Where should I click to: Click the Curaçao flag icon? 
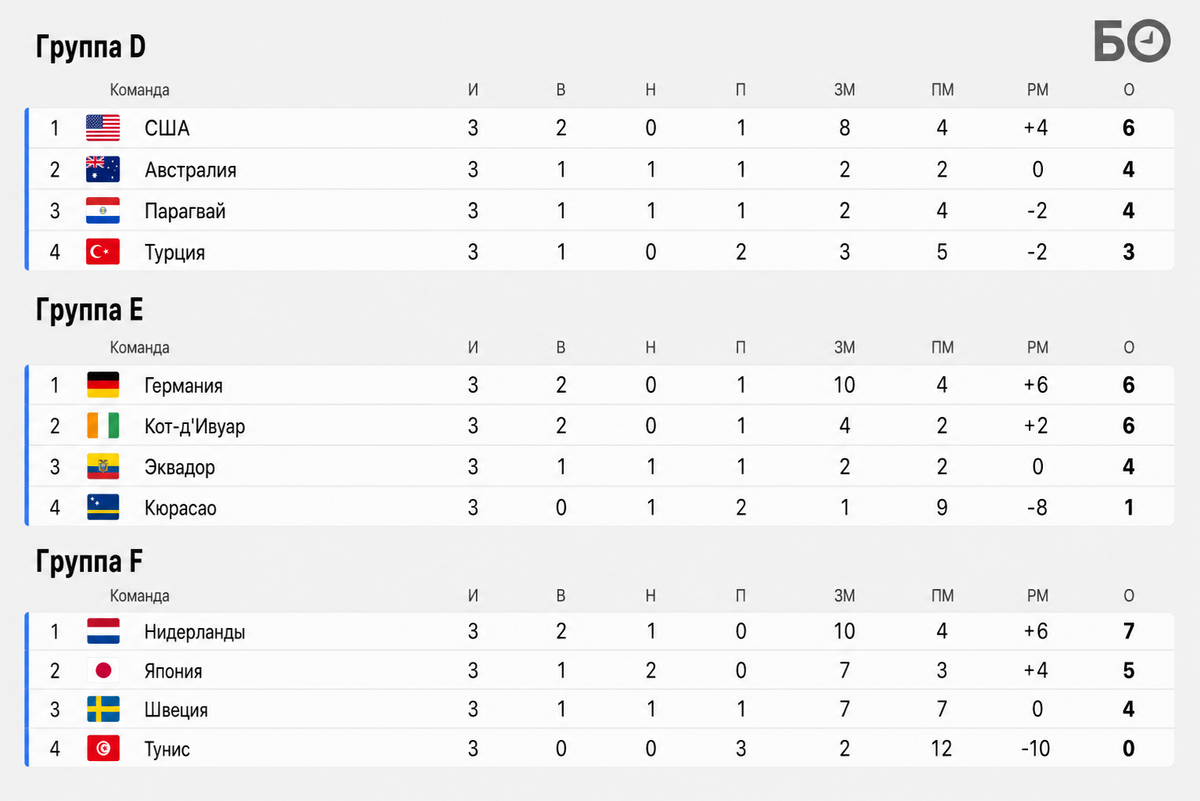click(x=103, y=508)
